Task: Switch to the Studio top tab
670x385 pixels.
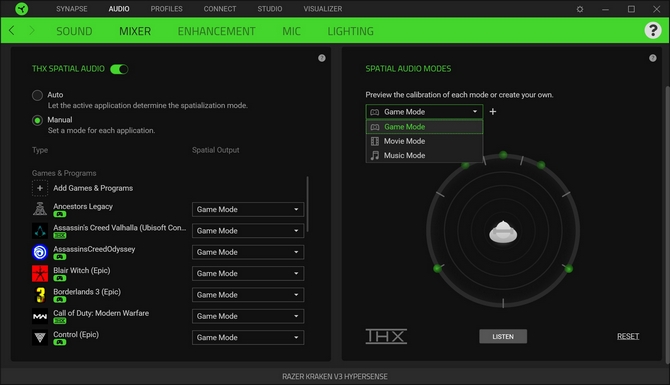Action: coord(270,9)
